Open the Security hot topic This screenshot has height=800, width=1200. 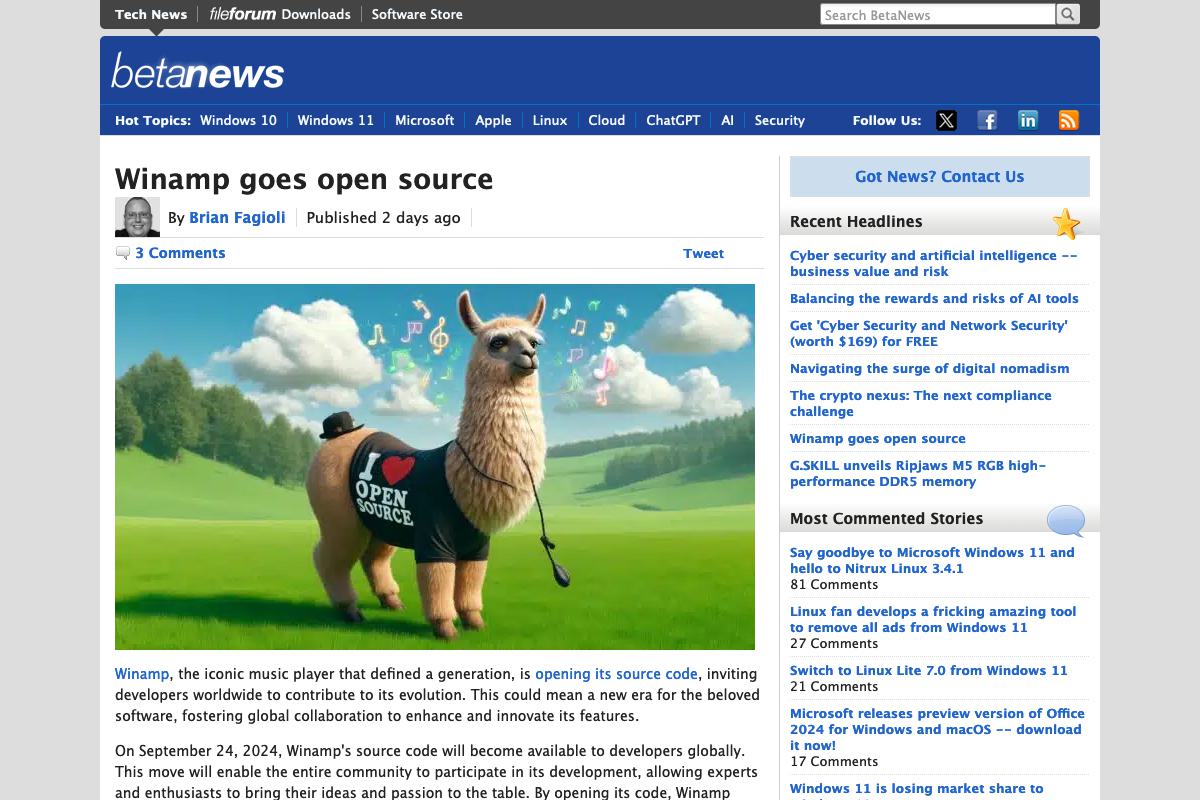tap(779, 120)
